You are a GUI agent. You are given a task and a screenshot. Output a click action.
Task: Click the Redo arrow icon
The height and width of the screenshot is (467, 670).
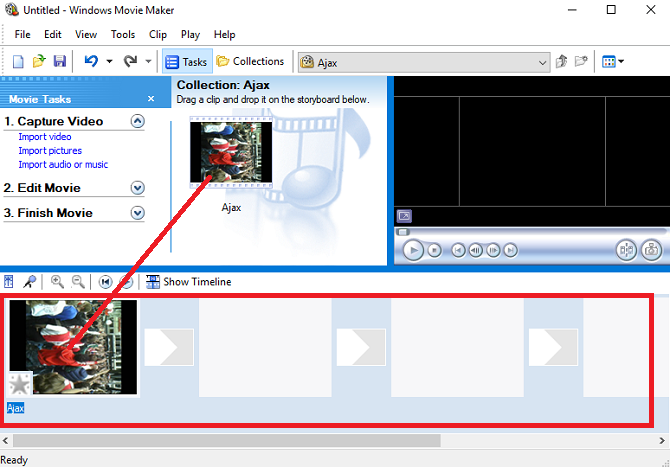[x=130, y=61]
